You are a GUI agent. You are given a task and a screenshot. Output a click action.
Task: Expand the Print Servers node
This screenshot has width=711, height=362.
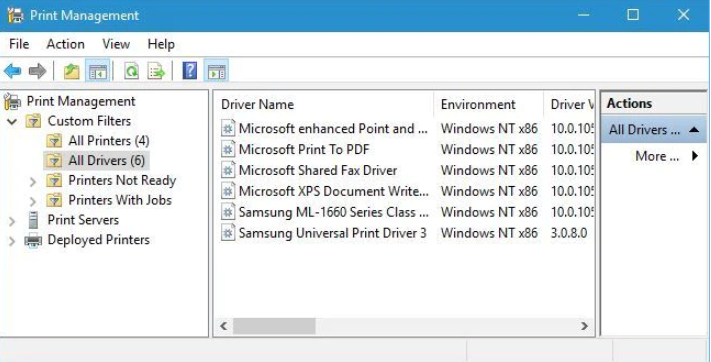pos(12,221)
